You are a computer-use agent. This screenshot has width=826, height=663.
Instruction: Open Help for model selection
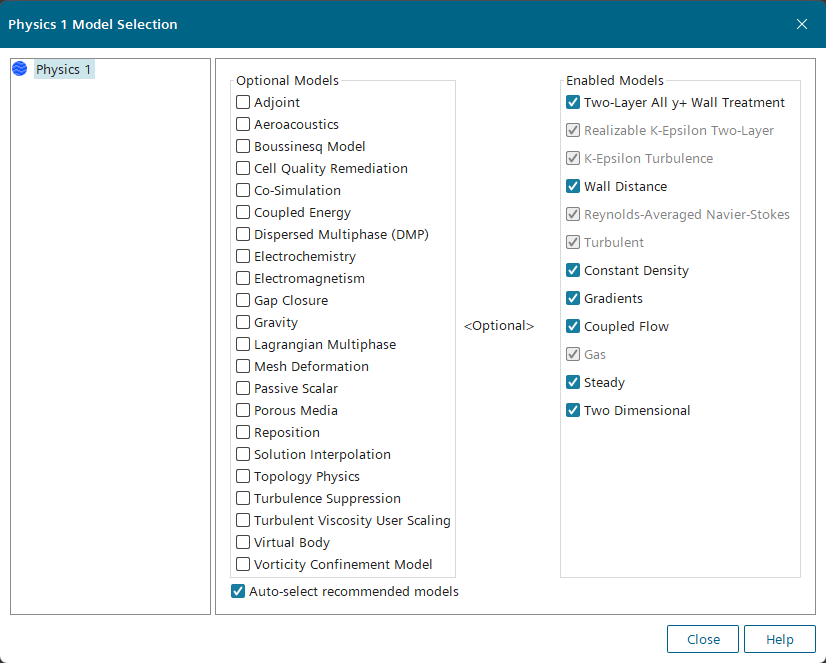[x=780, y=639]
